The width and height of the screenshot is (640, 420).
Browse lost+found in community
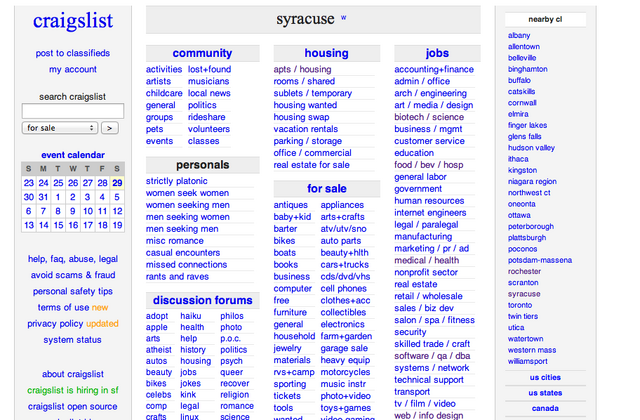point(209,69)
